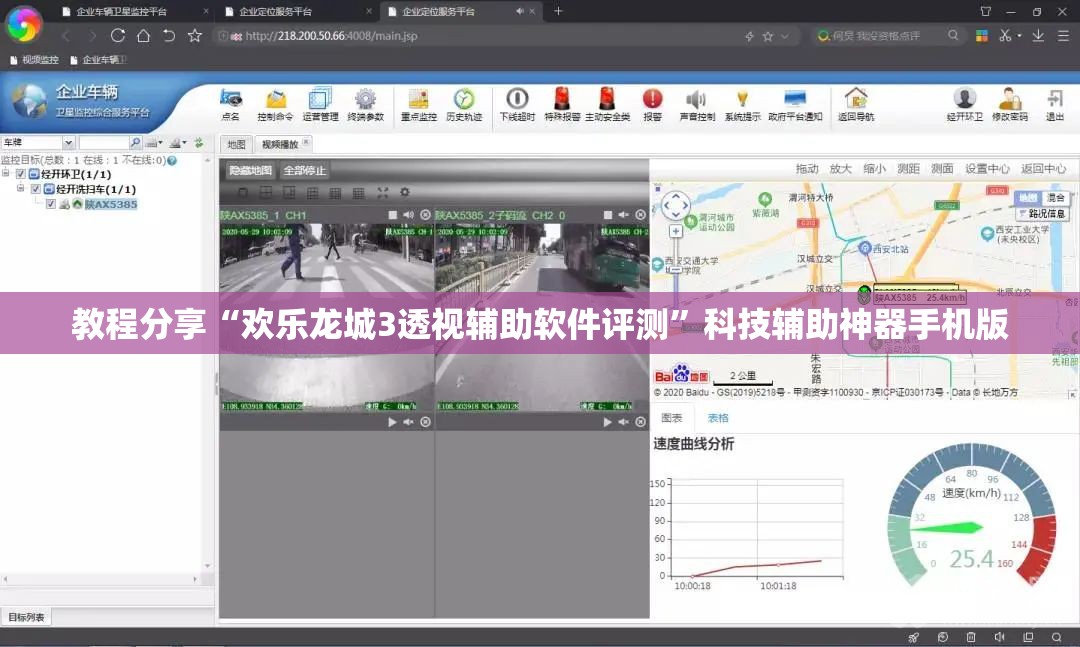Viewport: 1080px width, 647px height.
Task: Switch to the 地图 tab
Action: pos(236,144)
